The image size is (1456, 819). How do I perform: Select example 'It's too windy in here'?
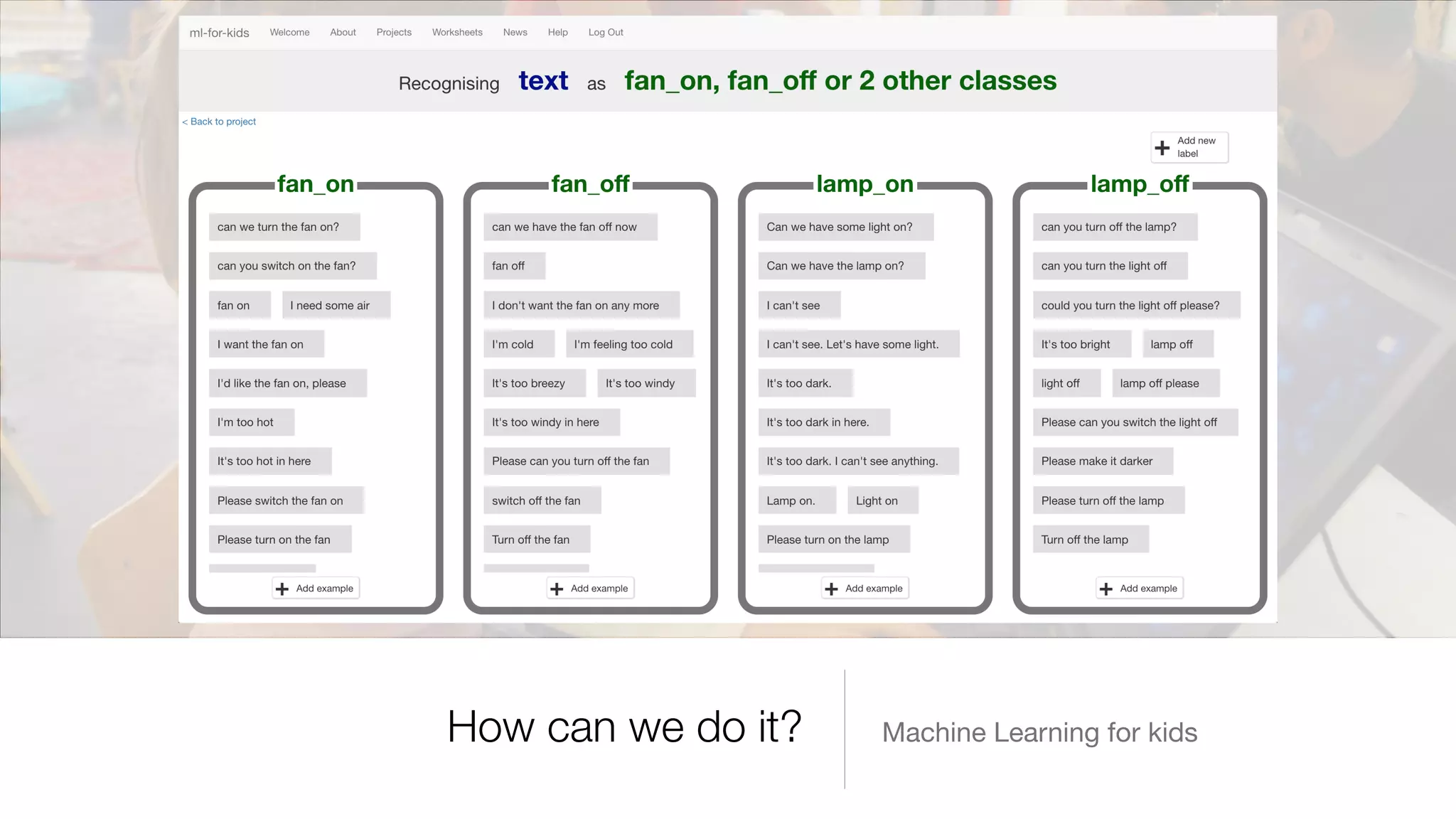[x=552, y=422]
